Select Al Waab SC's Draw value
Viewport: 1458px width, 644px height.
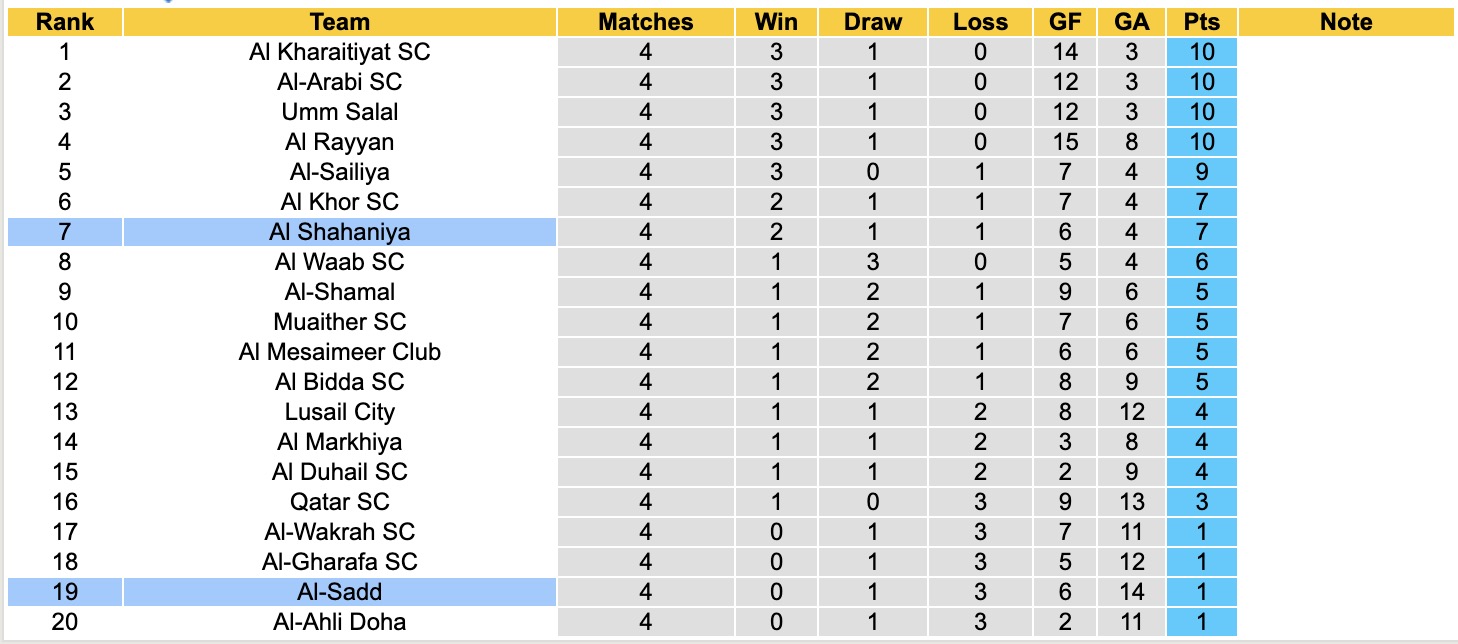point(872,262)
